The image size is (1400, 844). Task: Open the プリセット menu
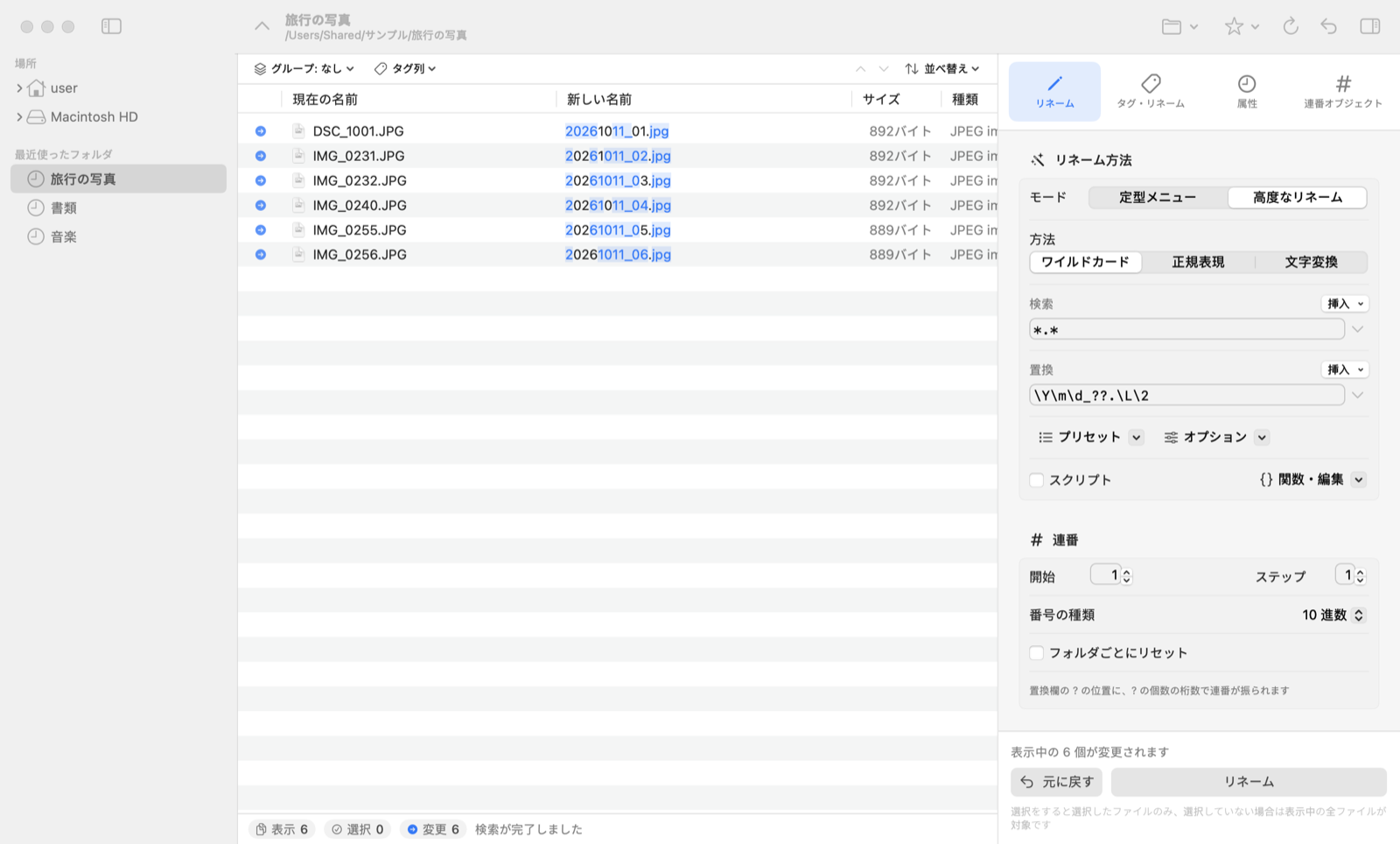[1090, 437]
